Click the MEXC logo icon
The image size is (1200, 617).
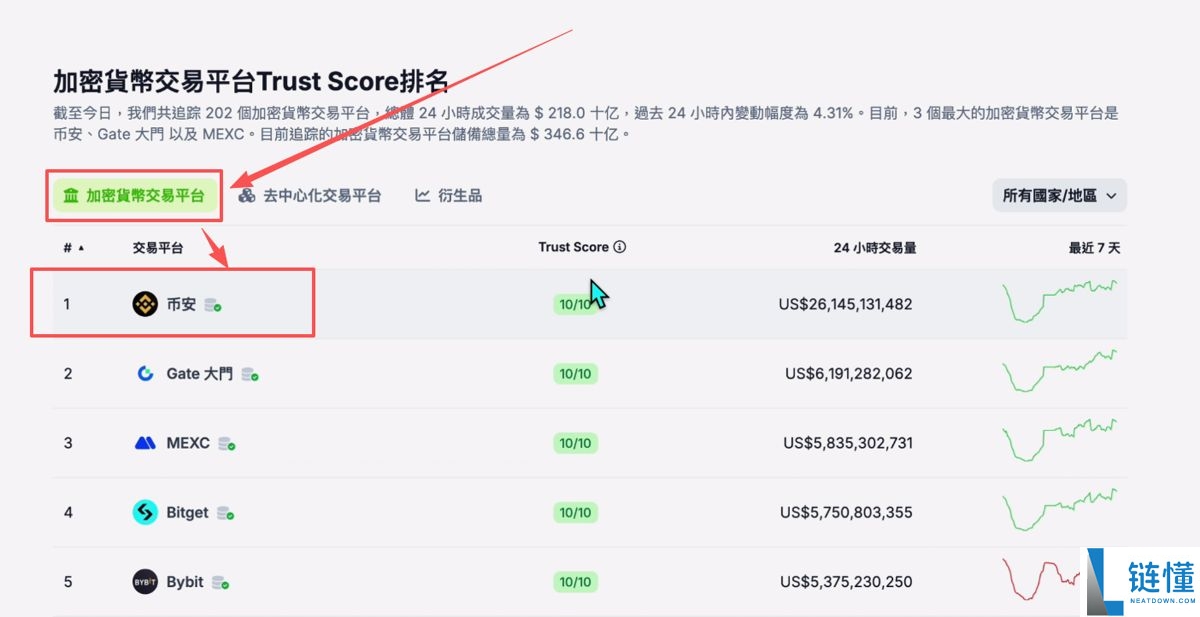coord(145,443)
